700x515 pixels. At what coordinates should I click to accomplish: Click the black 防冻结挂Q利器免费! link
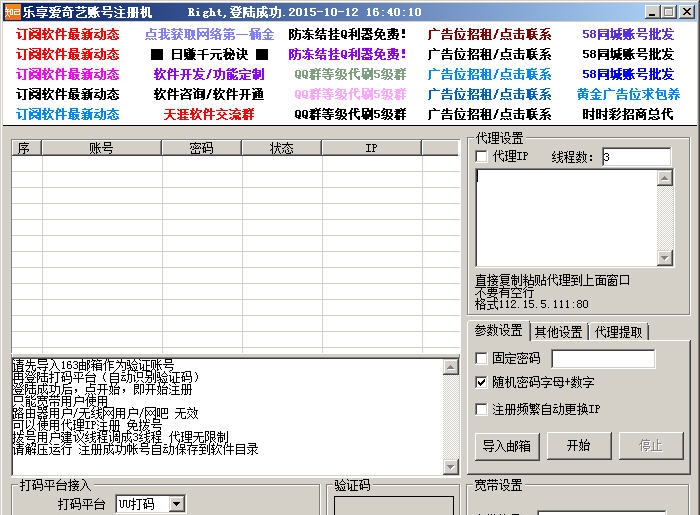(x=347, y=34)
